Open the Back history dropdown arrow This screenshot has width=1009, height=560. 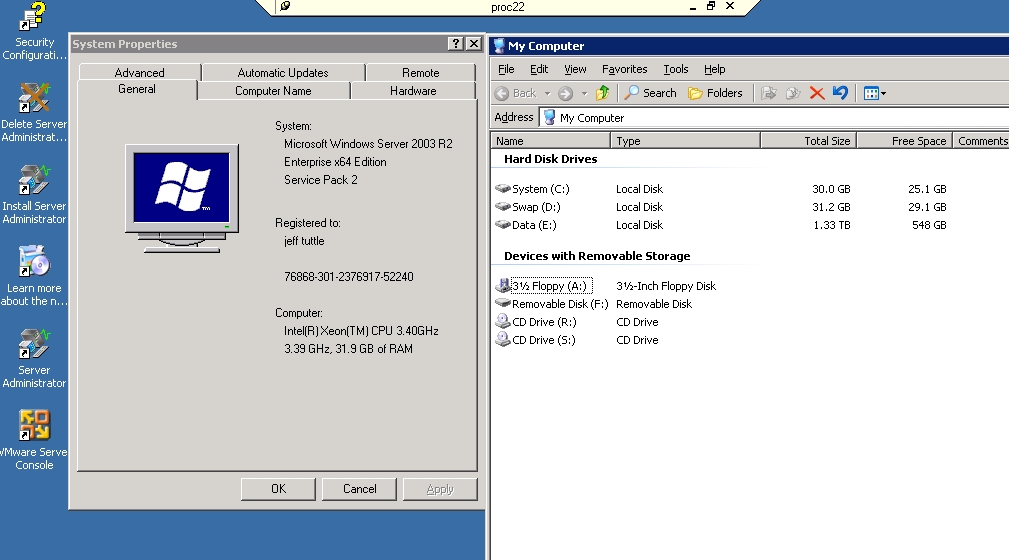coord(547,93)
